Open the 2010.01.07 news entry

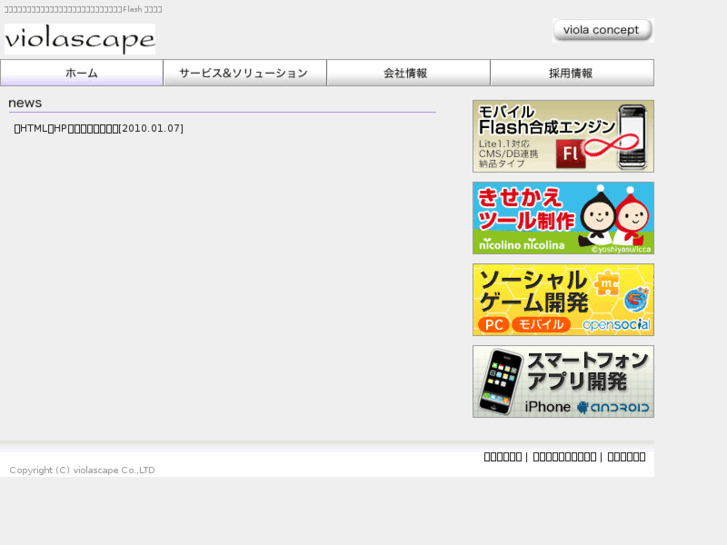pyautogui.click(x=99, y=128)
